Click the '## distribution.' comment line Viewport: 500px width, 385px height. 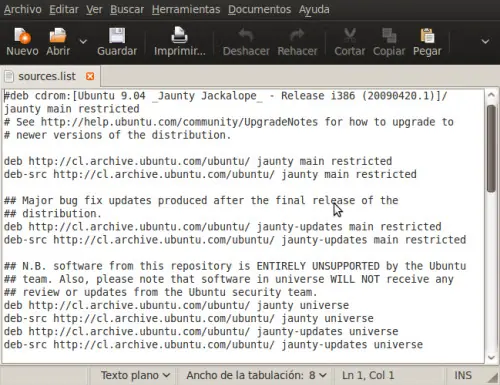point(53,214)
